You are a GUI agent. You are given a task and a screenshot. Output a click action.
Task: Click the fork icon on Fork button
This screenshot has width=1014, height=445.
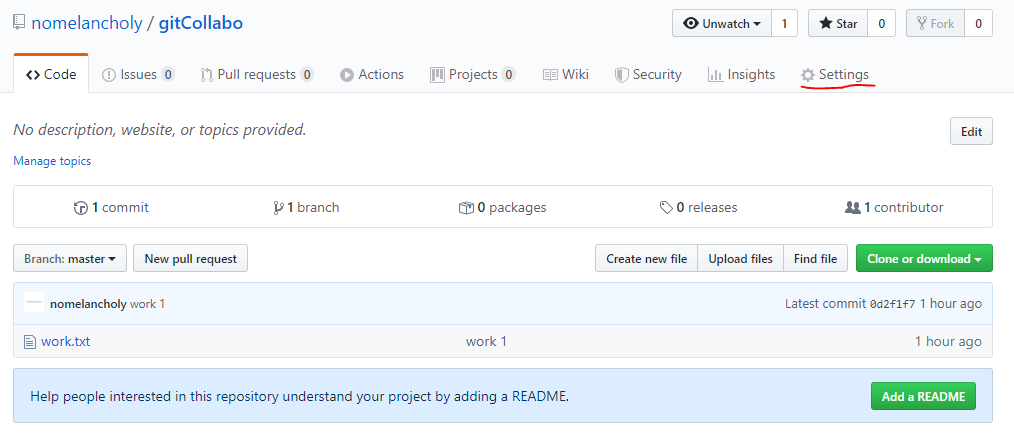pyautogui.click(x=922, y=23)
